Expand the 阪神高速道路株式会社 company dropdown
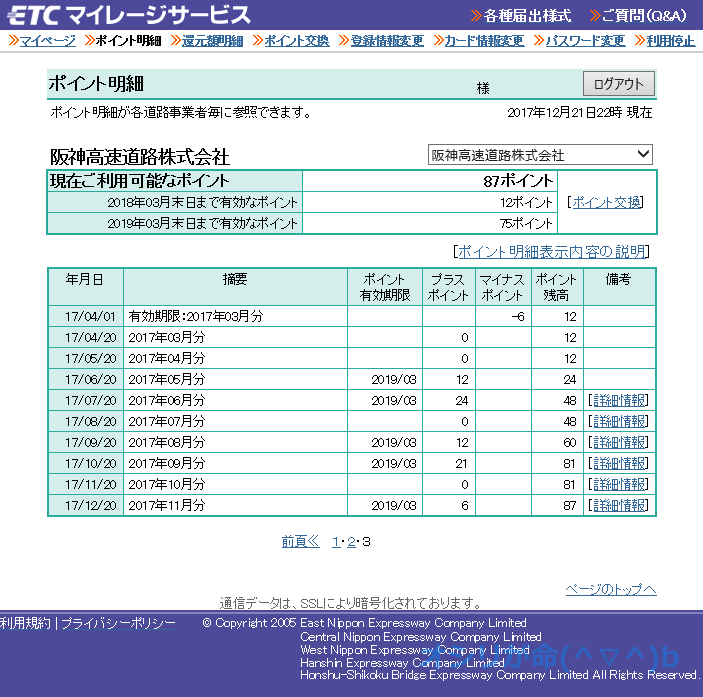 pyautogui.click(x=540, y=155)
